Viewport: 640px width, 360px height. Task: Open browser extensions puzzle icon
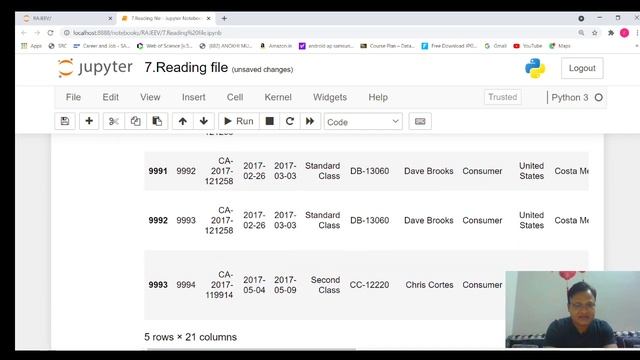[x=611, y=33]
